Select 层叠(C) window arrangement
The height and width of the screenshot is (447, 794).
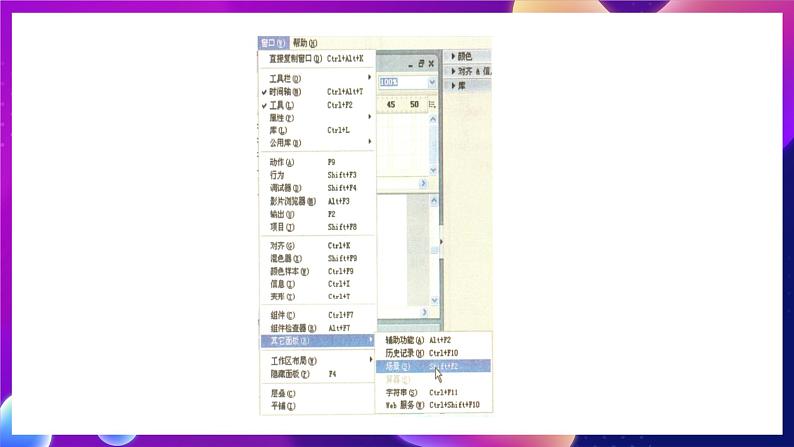pos(317,393)
